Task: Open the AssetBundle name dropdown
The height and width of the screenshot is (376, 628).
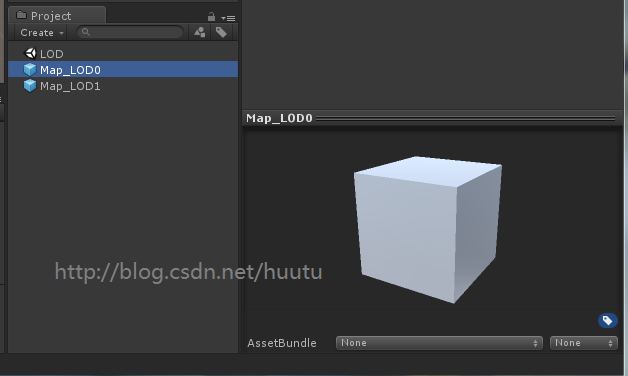Action: pyautogui.click(x=439, y=343)
